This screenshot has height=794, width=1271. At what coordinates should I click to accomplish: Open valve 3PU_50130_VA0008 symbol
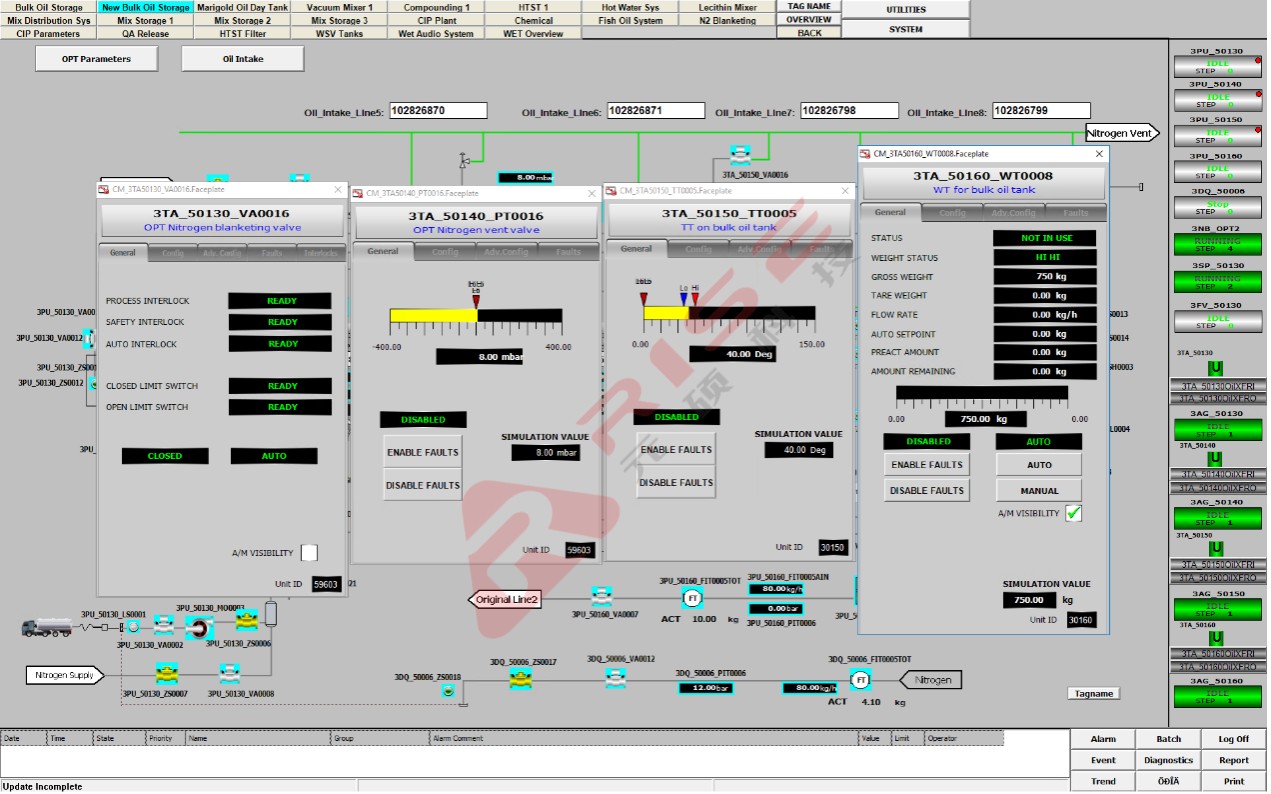coord(229,674)
